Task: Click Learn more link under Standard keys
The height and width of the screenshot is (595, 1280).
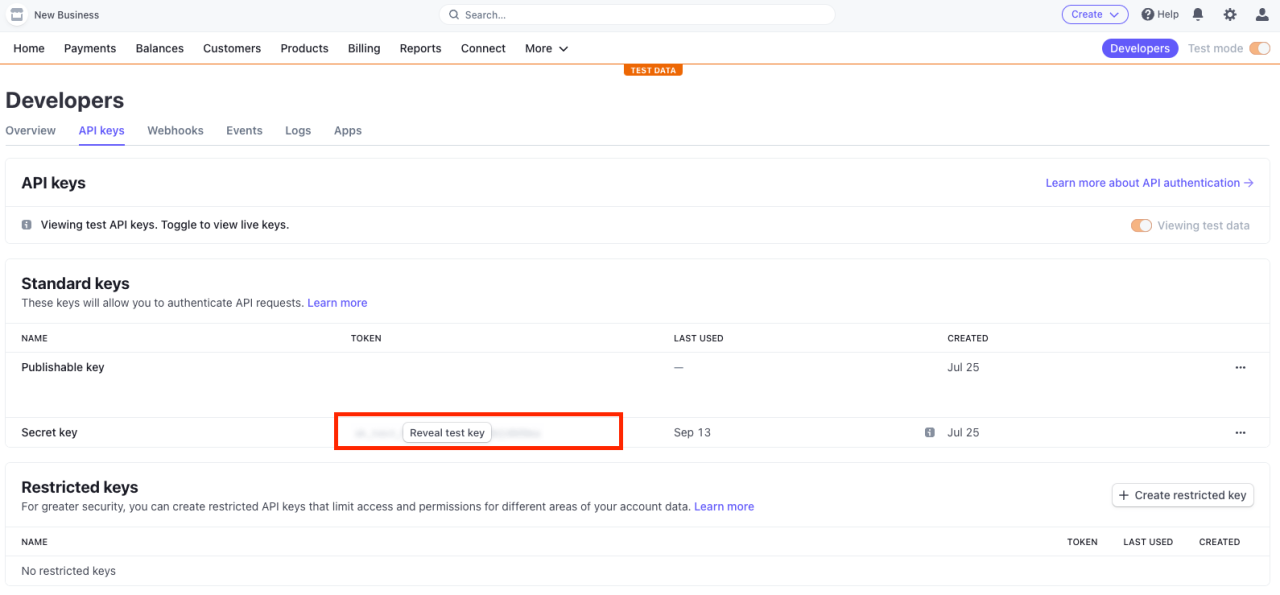Action: (337, 303)
